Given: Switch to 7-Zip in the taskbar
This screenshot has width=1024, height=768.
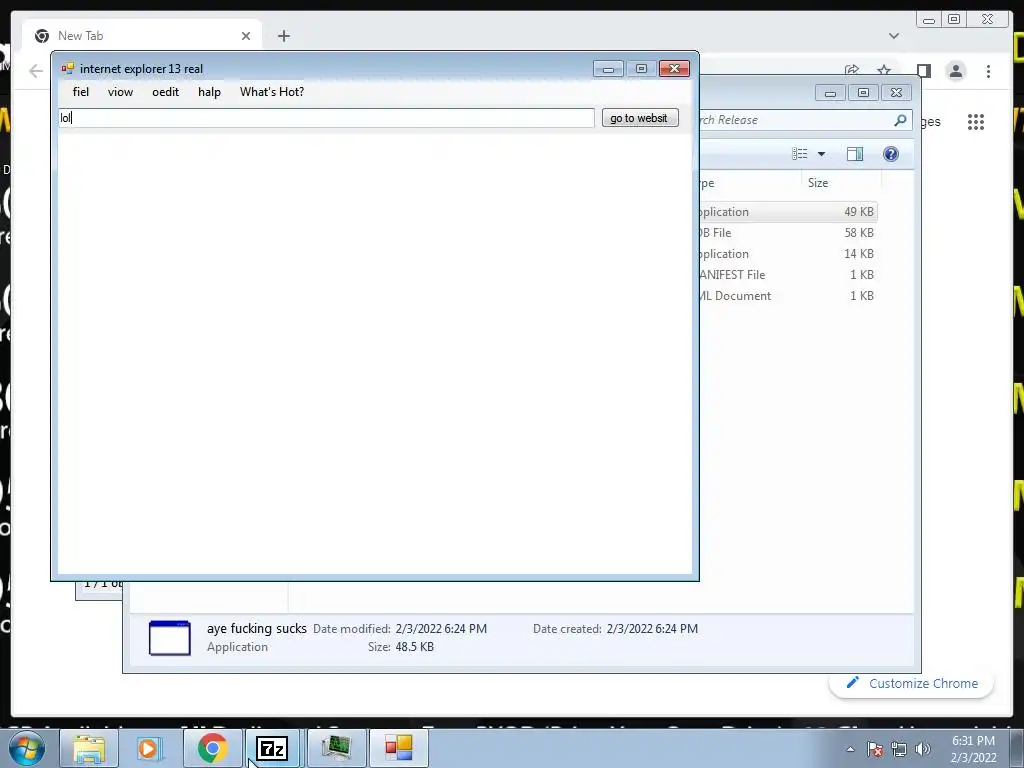Looking at the screenshot, I should pyautogui.click(x=272, y=748).
